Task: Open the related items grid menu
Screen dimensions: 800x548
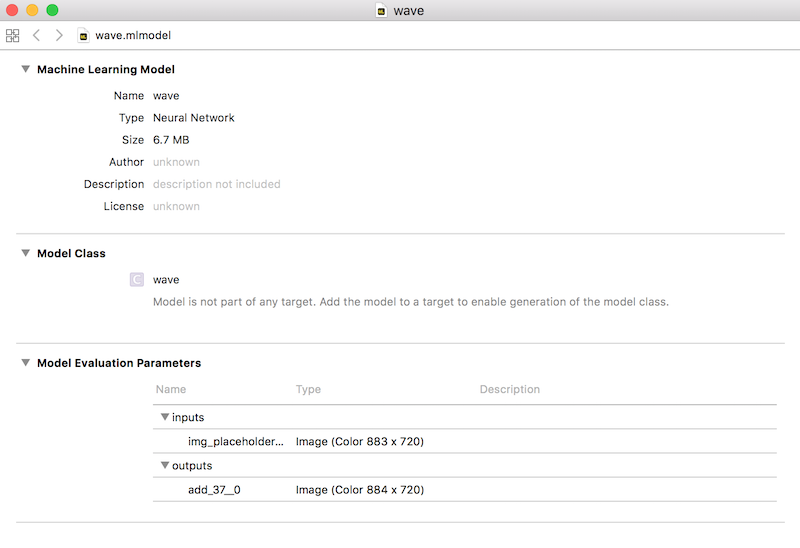Action: tap(13, 35)
